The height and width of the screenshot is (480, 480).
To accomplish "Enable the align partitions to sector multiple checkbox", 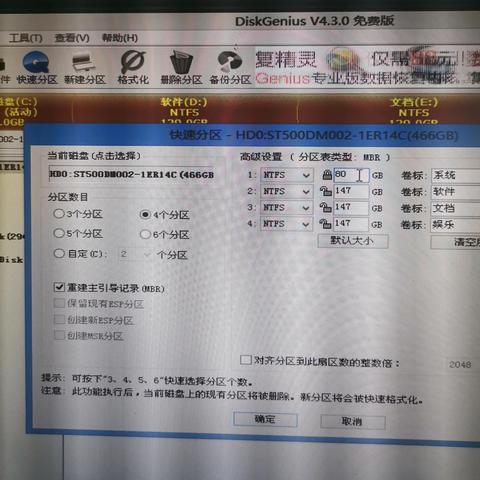I will [x=319, y=361].
